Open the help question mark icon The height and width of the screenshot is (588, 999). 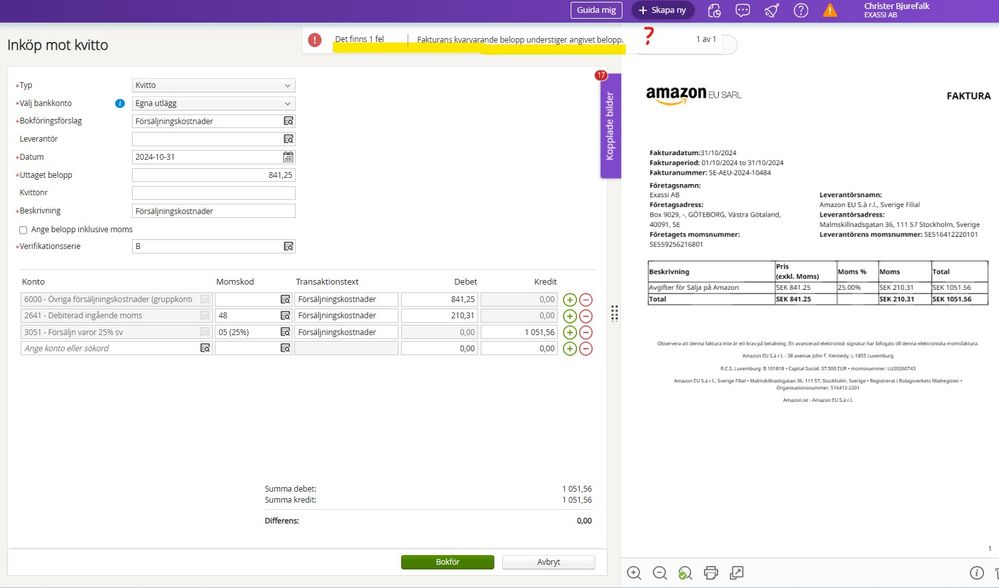click(x=801, y=10)
